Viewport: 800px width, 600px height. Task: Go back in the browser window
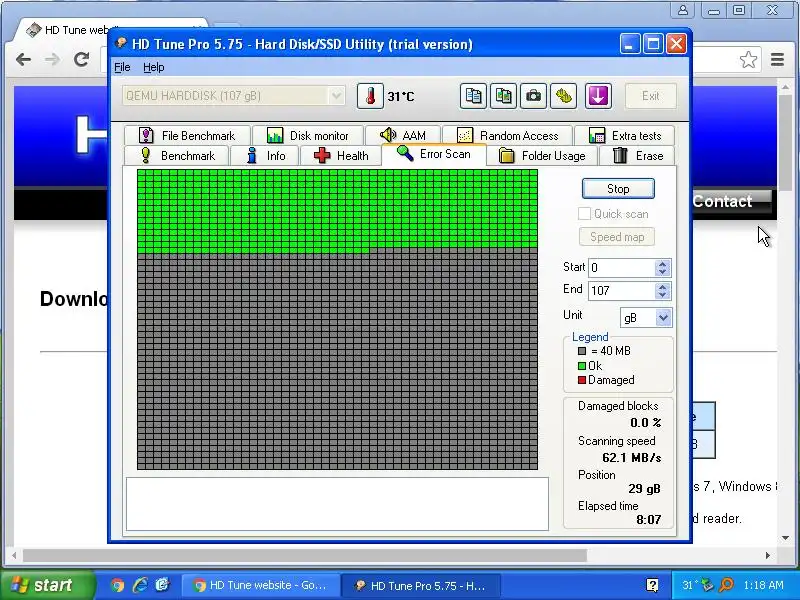pos(23,60)
